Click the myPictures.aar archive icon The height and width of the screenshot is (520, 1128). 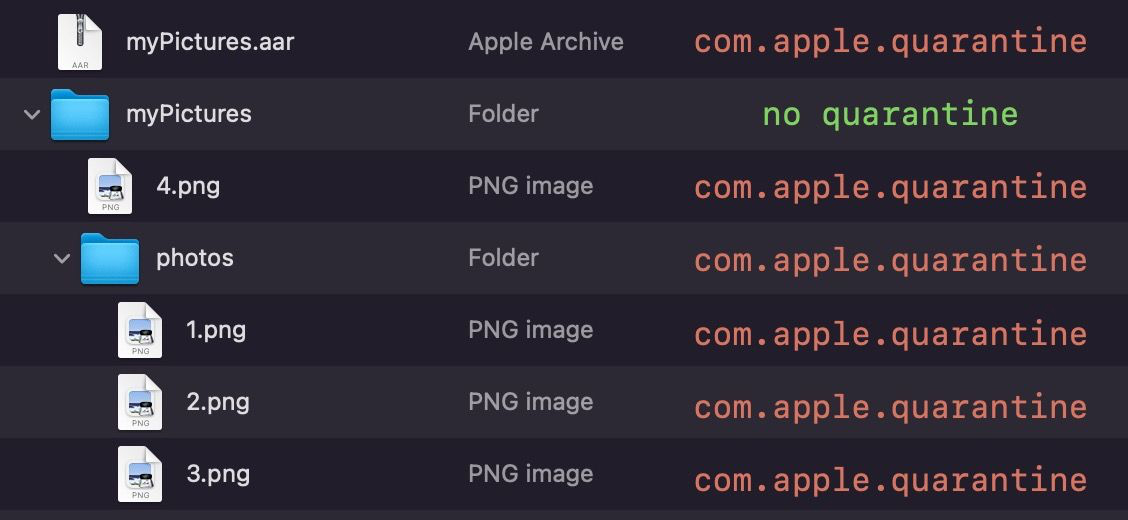click(x=80, y=42)
